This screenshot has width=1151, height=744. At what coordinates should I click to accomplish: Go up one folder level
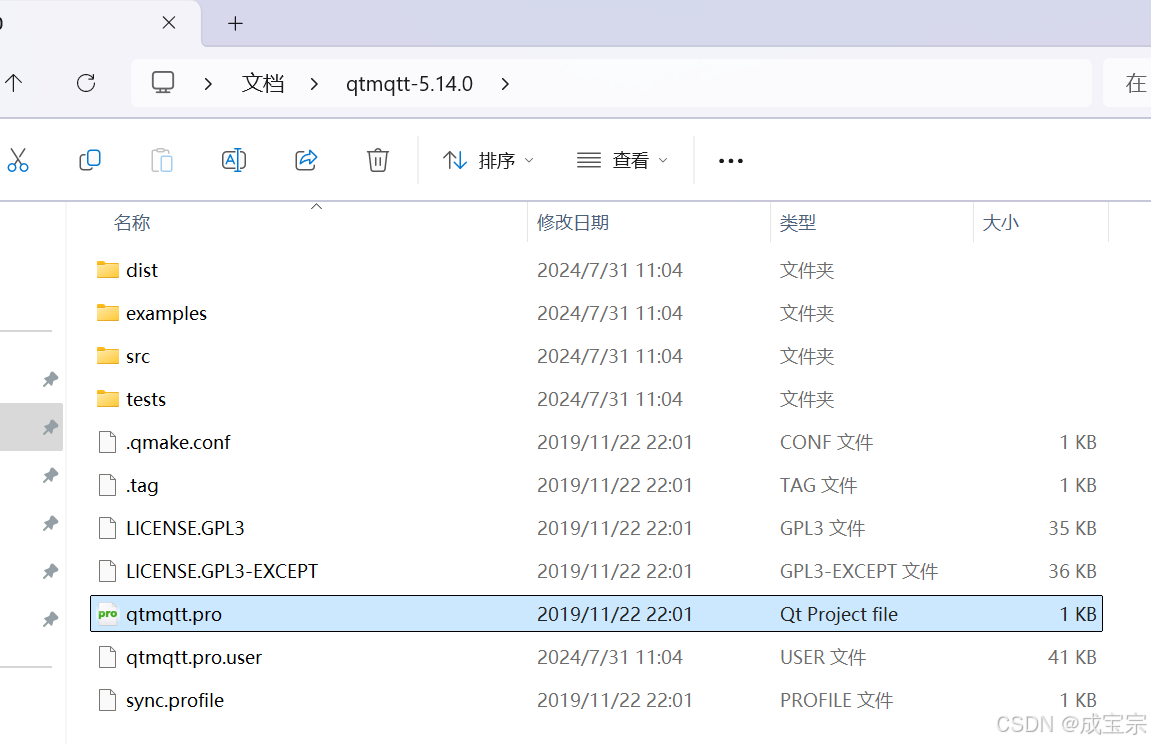tap(13, 83)
